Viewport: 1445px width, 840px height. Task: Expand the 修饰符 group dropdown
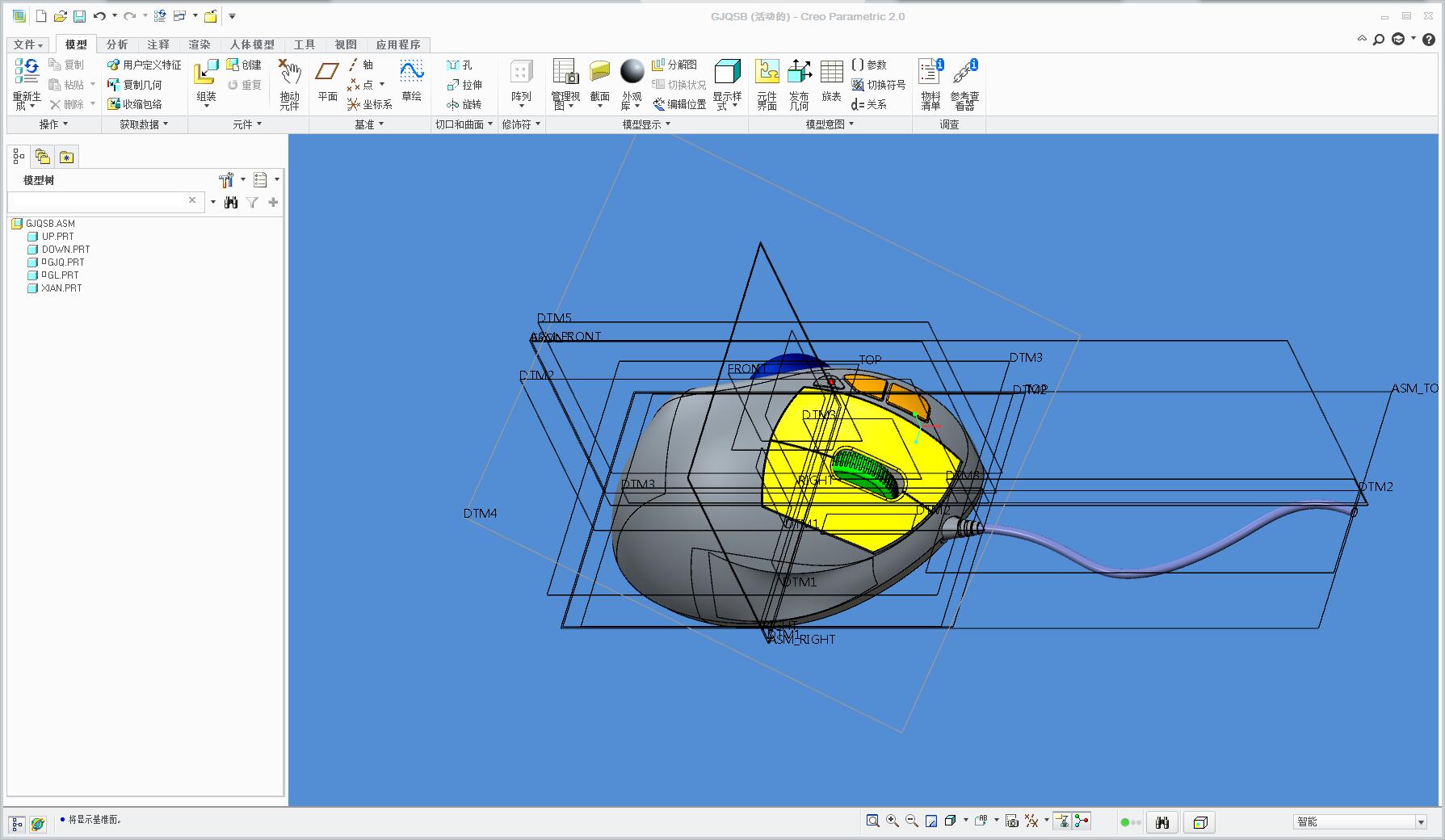(x=522, y=124)
